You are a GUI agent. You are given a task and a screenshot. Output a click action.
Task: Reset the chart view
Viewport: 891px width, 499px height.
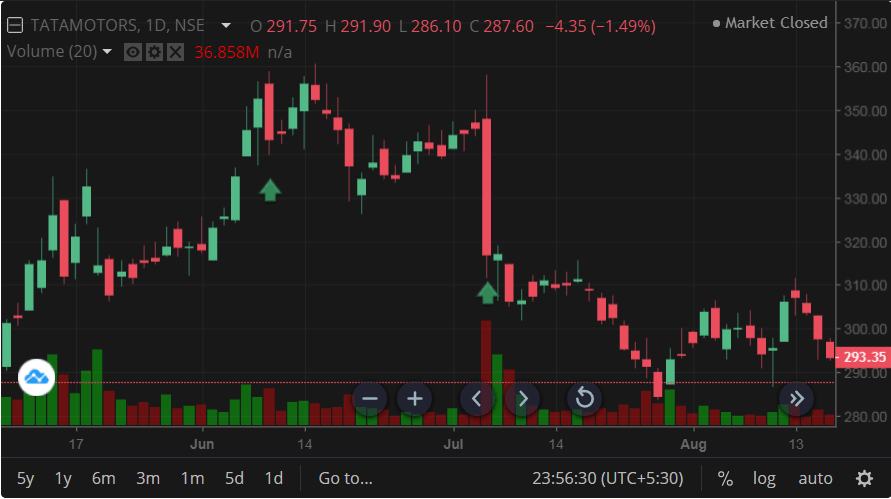pos(584,399)
